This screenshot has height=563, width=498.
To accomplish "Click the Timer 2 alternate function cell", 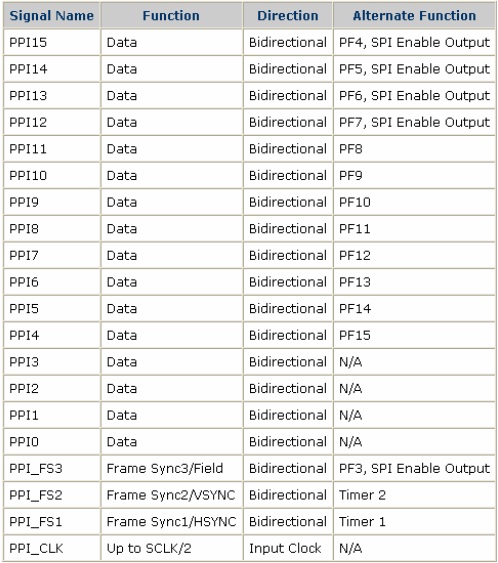I will tap(414, 495).
